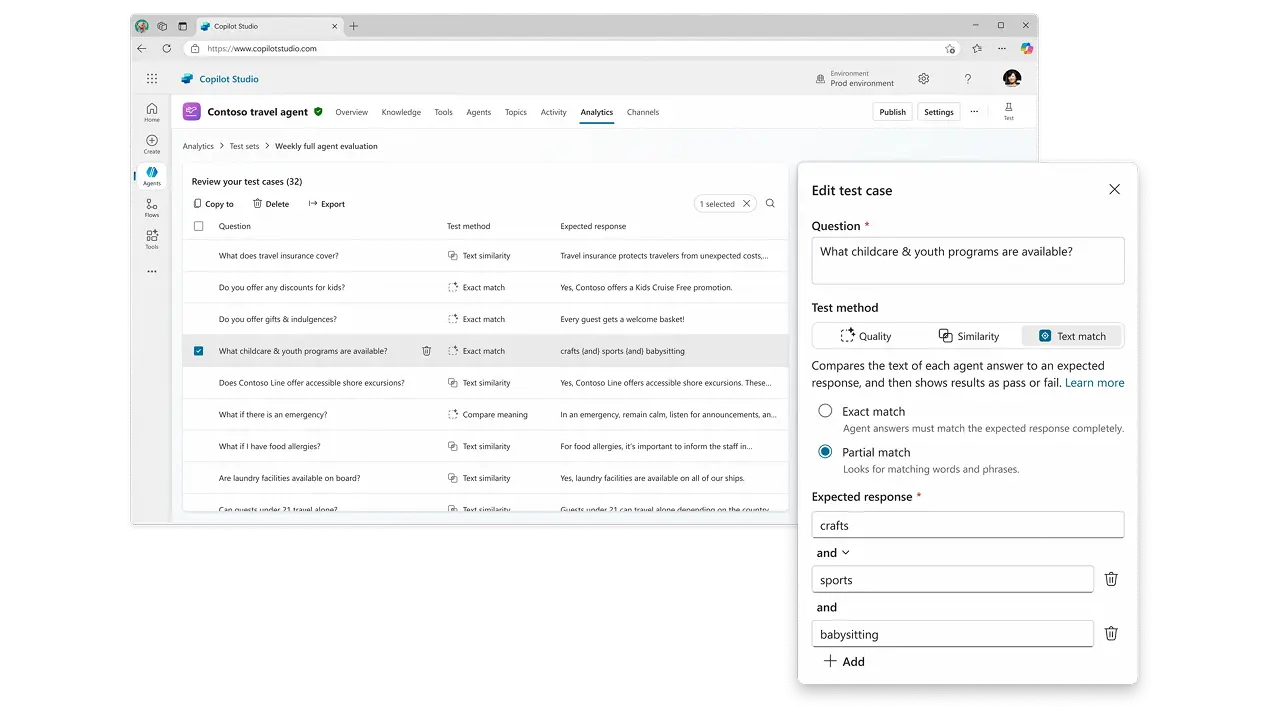
Task: Open help question mark icon
Action: (968, 79)
